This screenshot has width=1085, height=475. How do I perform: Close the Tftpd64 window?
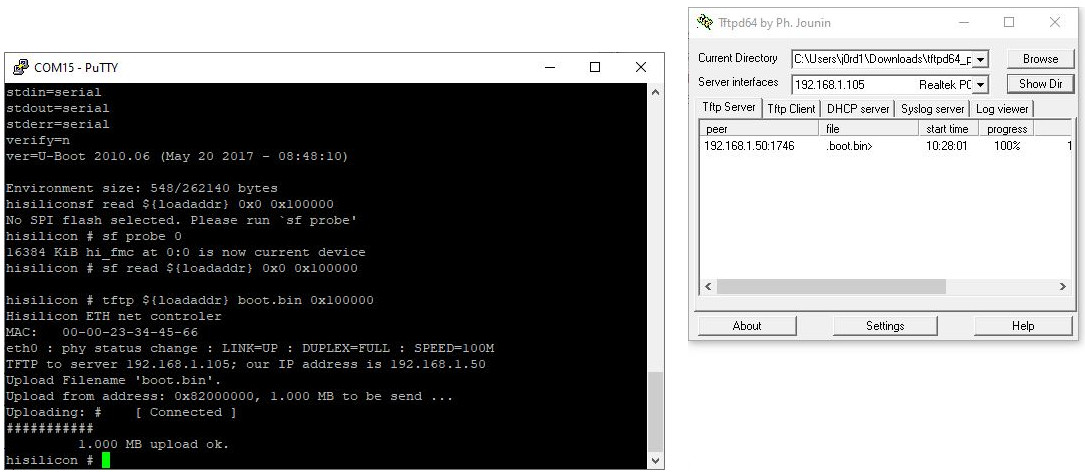click(x=1054, y=22)
